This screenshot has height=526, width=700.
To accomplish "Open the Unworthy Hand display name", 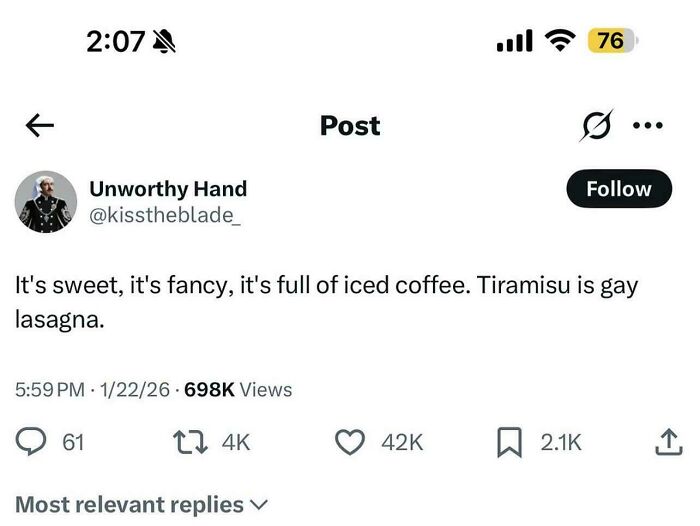I will pos(168,188).
